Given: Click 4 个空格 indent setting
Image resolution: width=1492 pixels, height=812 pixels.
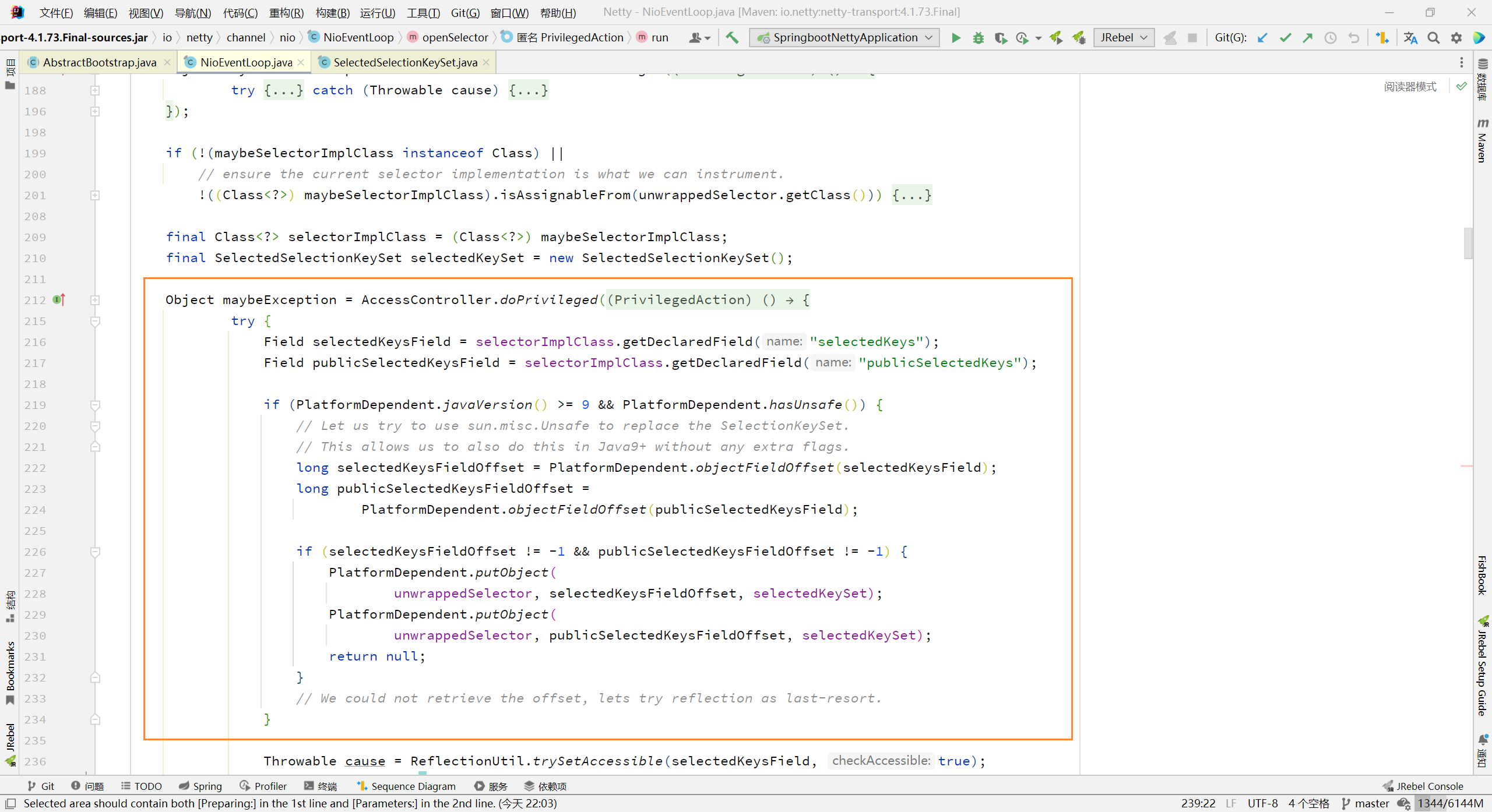Looking at the screenshot, I should (1309, 804).
